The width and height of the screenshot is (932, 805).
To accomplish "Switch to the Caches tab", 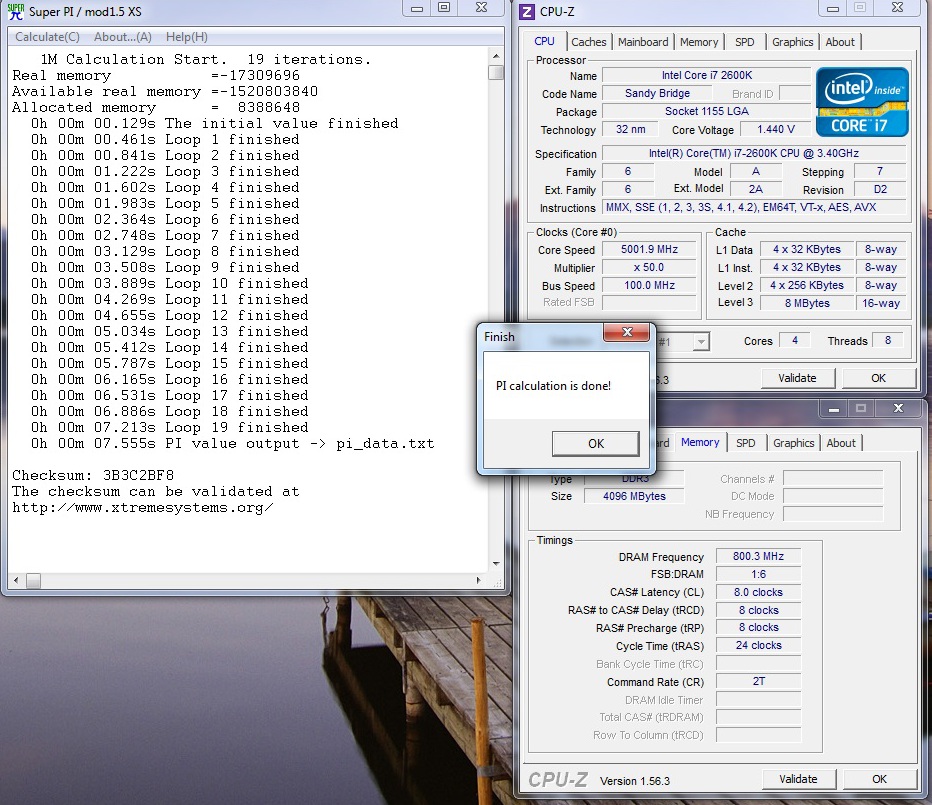I will 588,42.
